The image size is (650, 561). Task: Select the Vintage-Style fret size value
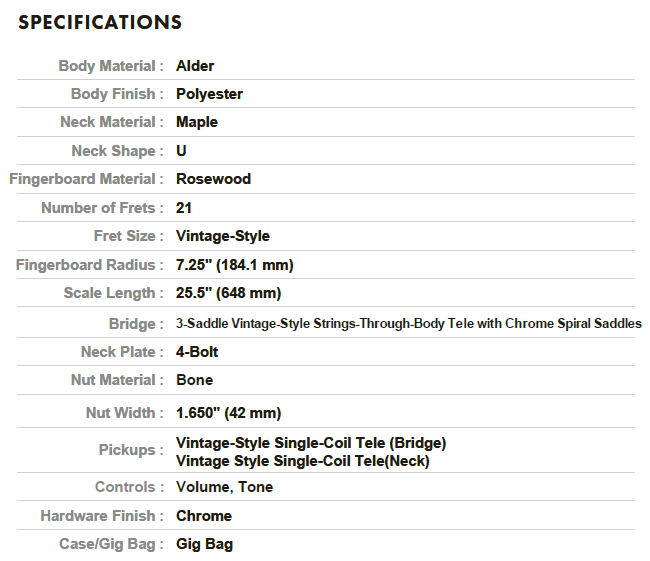coord(223,236)
